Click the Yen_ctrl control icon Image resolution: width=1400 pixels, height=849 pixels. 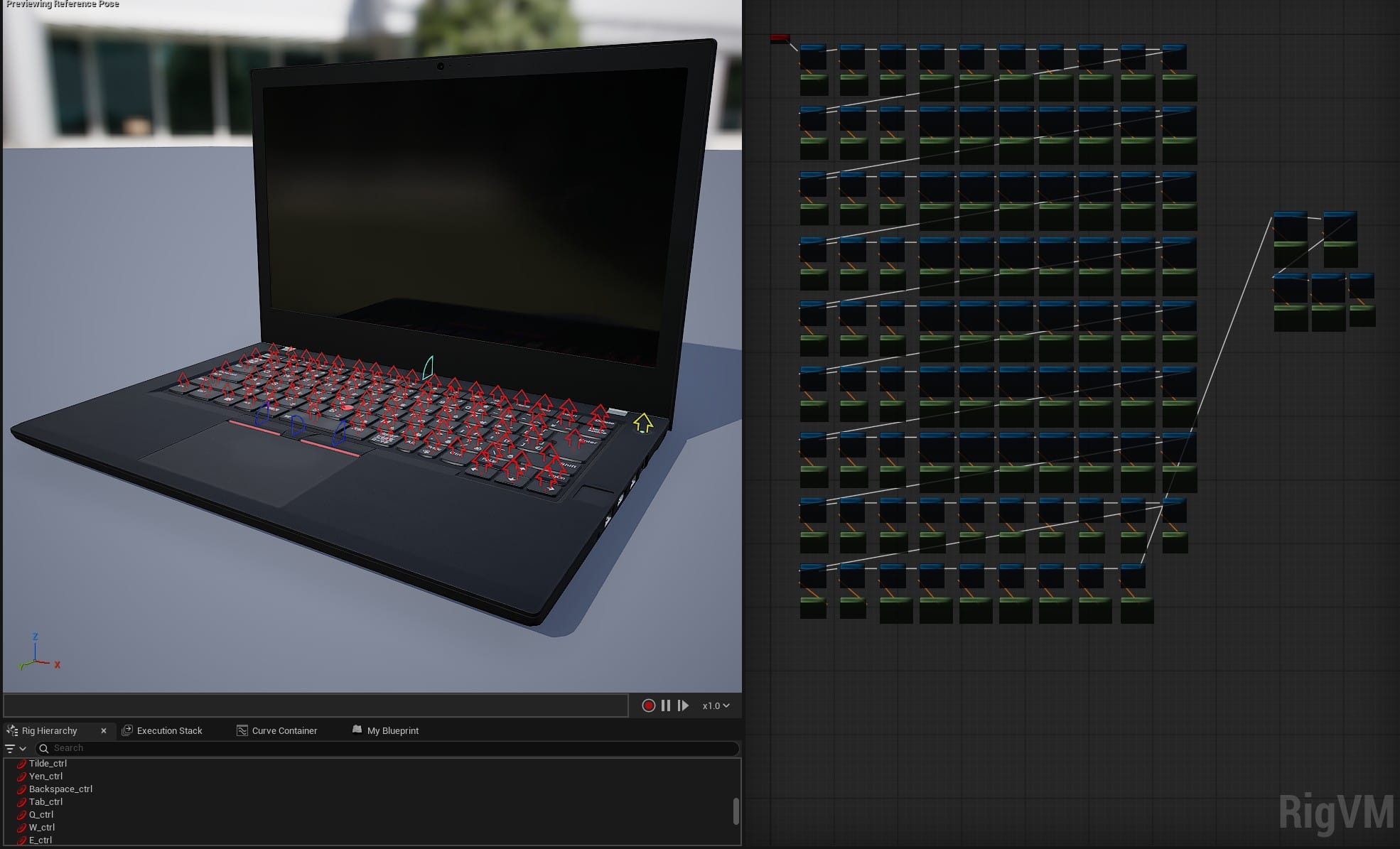(x=21, y=777)
